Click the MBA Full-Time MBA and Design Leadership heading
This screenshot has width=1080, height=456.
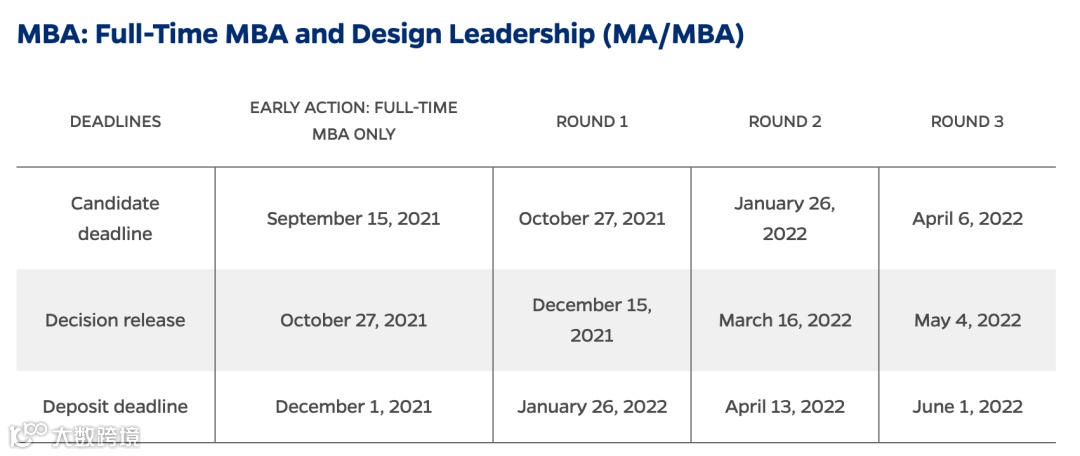coord(381,35)
